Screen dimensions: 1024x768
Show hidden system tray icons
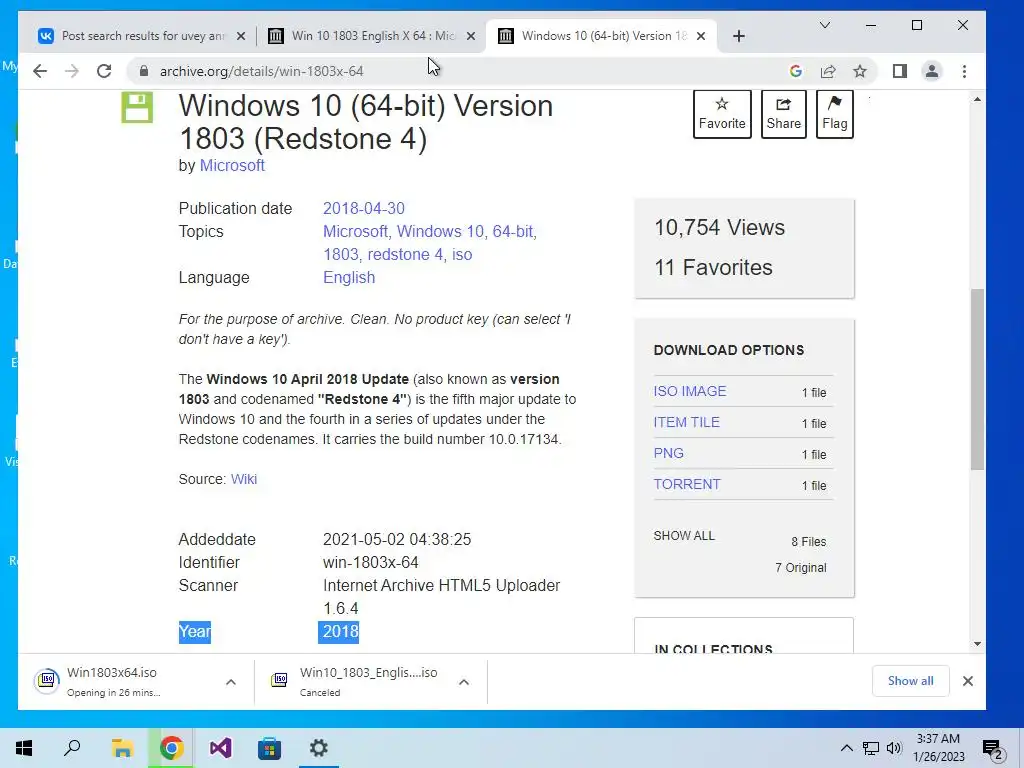[846, 748]
